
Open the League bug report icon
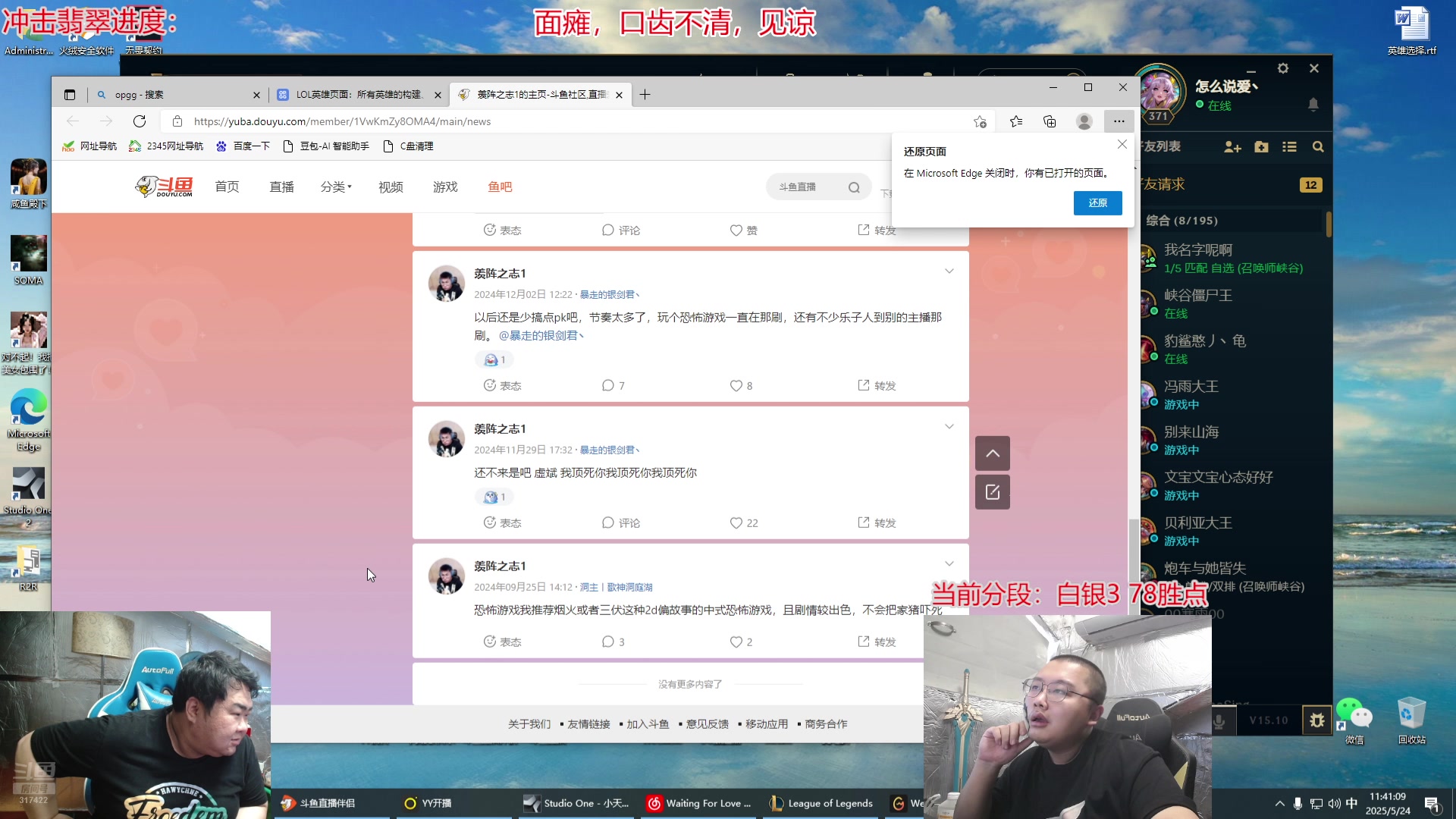(x=1316, y=720)
